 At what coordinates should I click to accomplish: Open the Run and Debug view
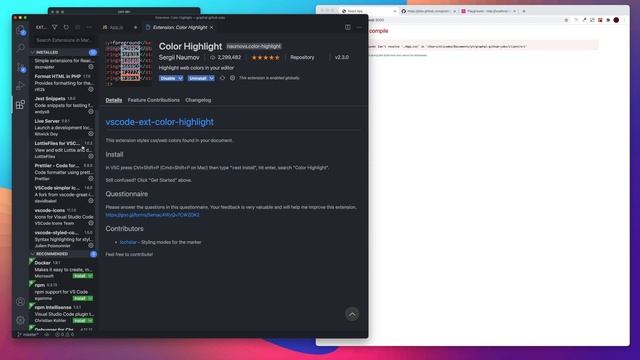(20, 86)
